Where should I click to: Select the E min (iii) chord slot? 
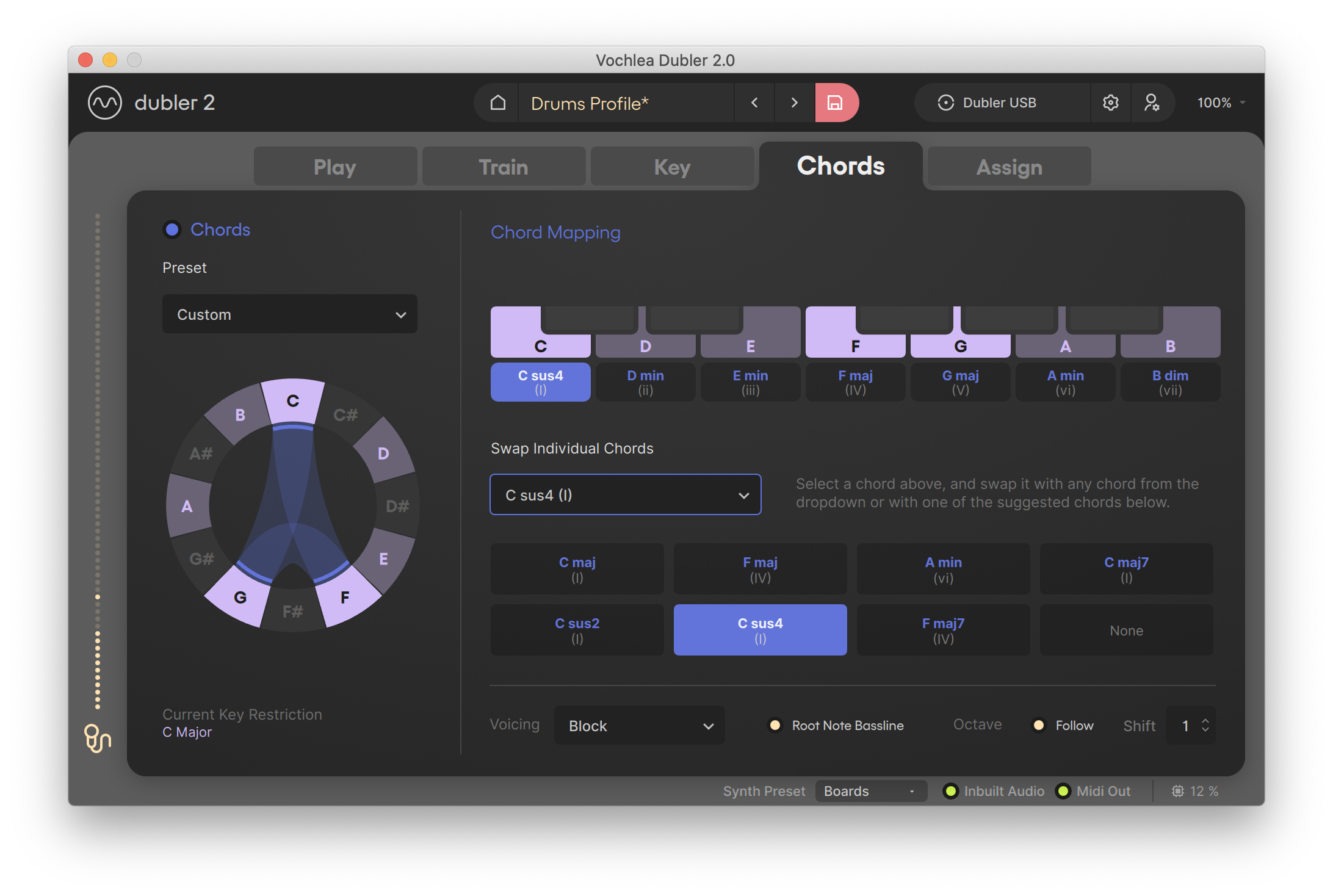[x=750, y=382]
